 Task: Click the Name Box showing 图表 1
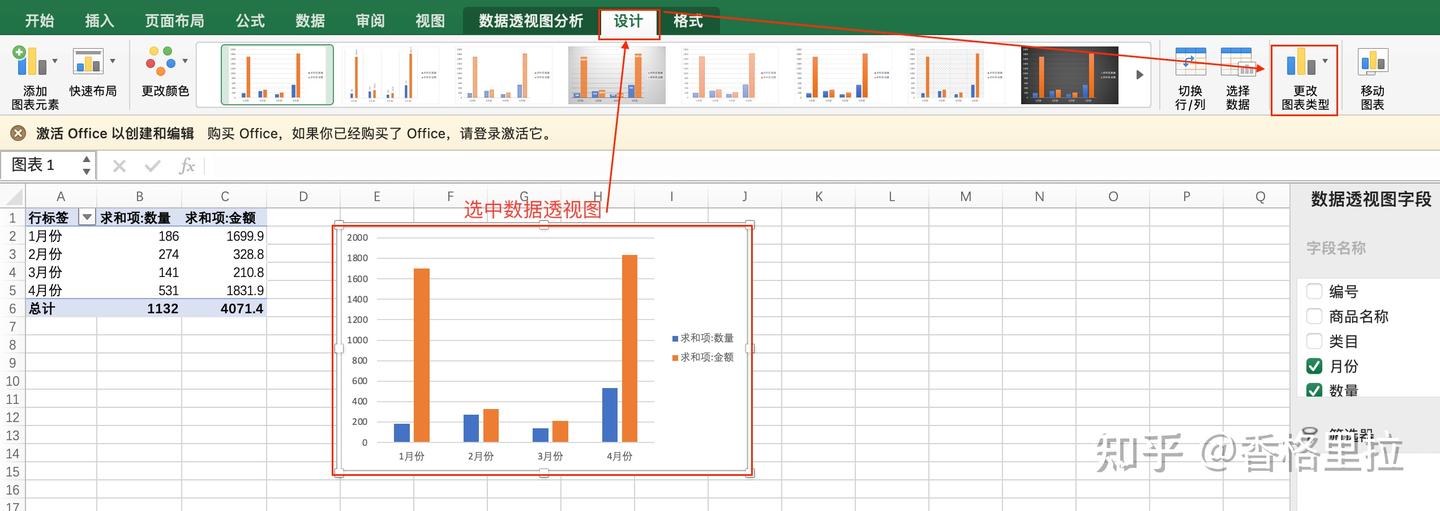pyautogui.click(x=40, y=165)
